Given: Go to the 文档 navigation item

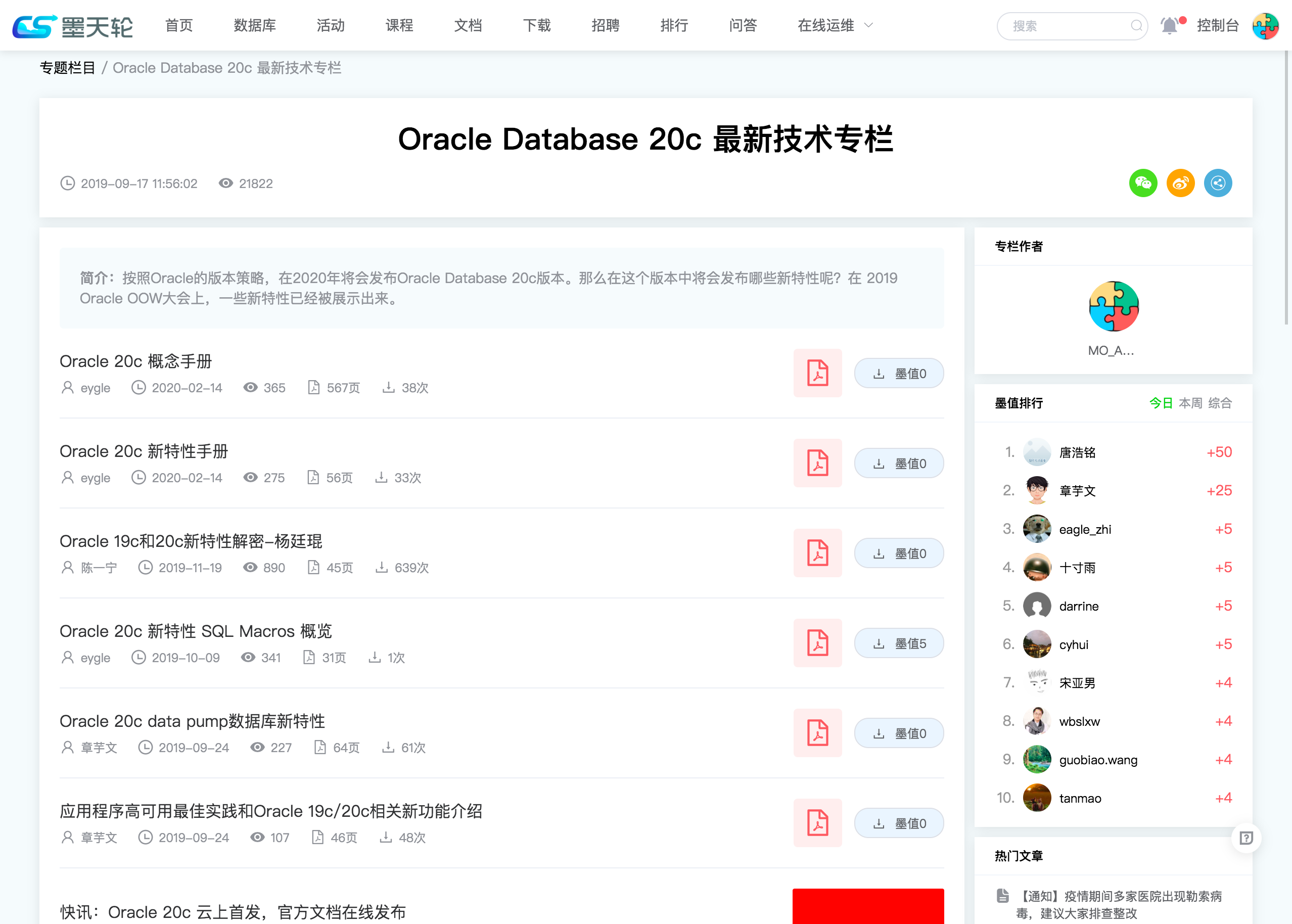Looking at the screenshot, I should [468, 26].
